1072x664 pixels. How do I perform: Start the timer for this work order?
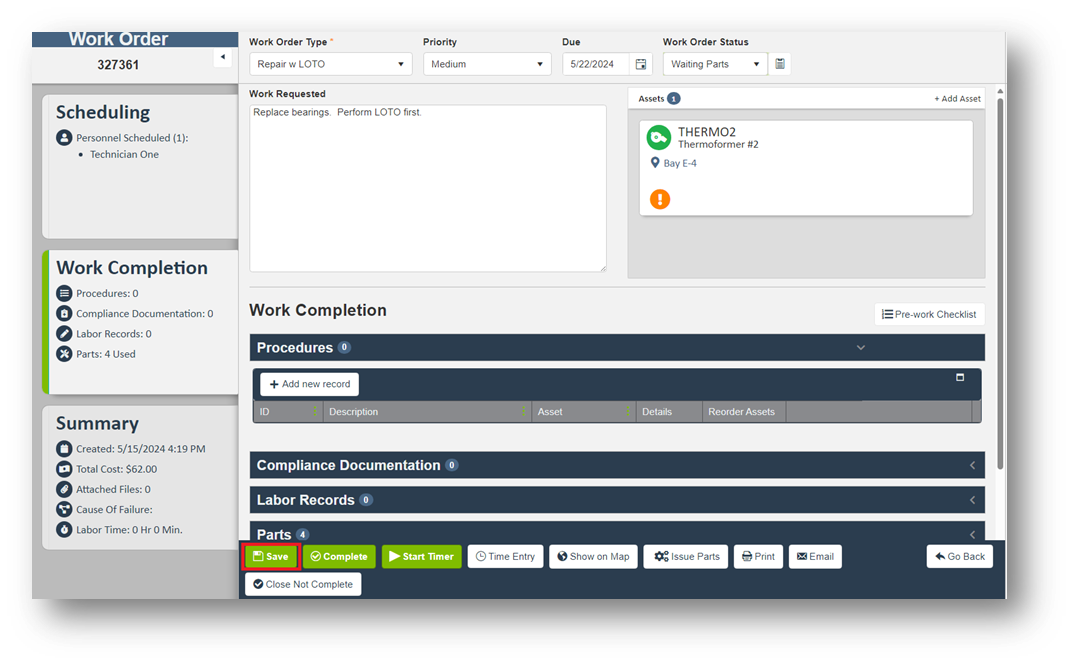point(421,557)
